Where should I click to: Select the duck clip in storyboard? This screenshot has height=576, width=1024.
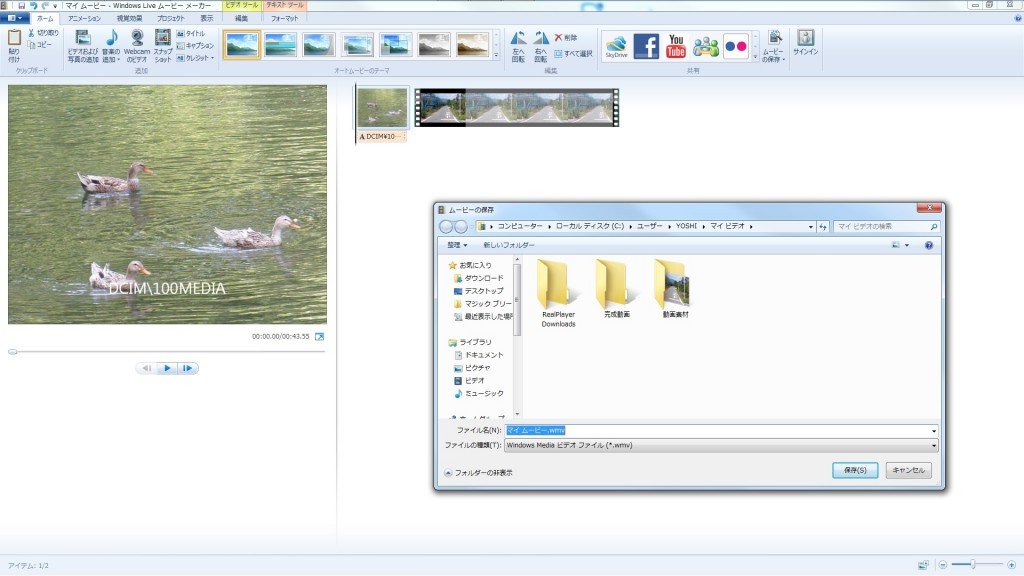pos(382,108)
